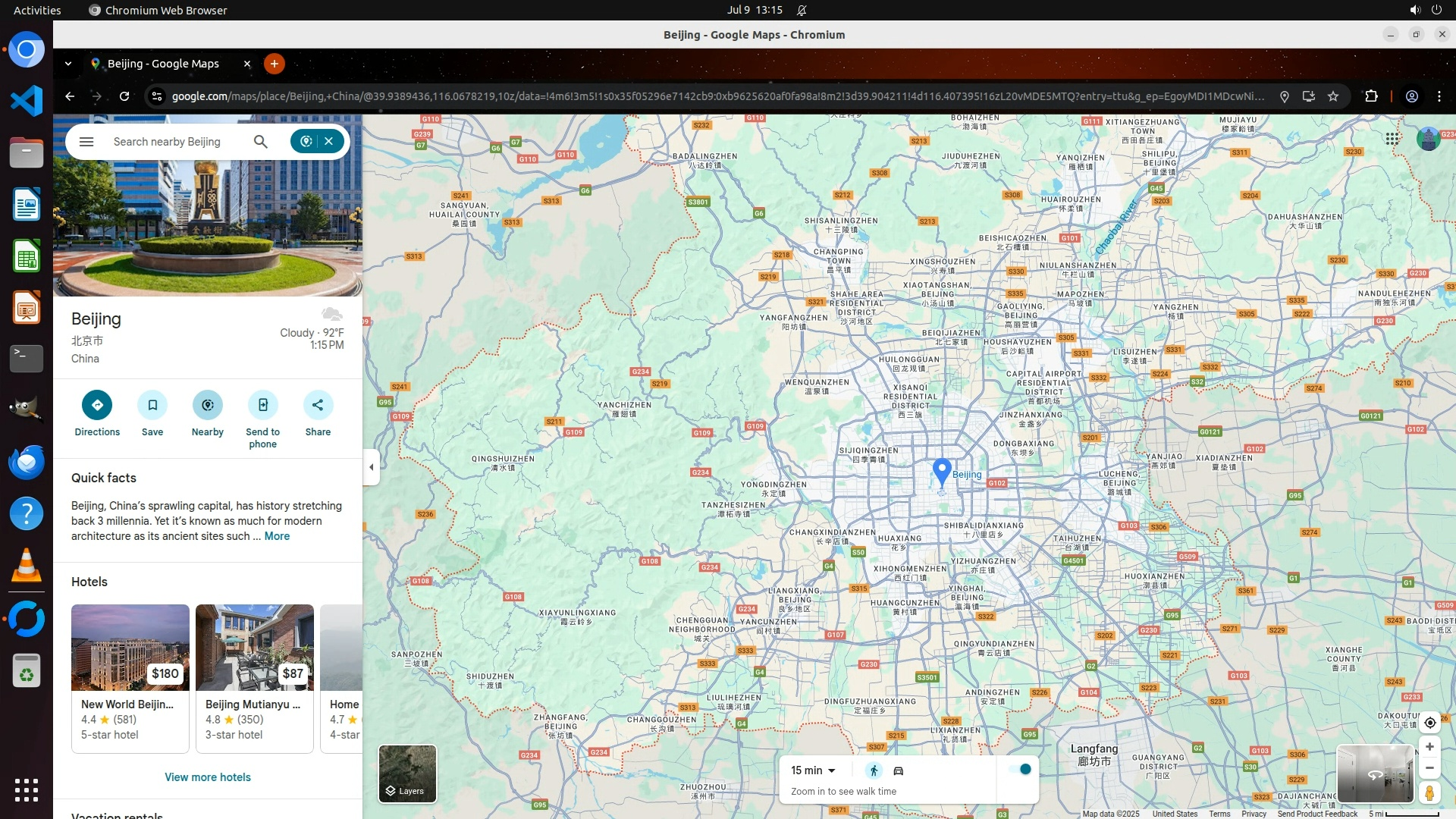Toggle the travel time switch off
Image resolution: width=1456 pixels, height=819 pixels.
tap(1021, 770)
